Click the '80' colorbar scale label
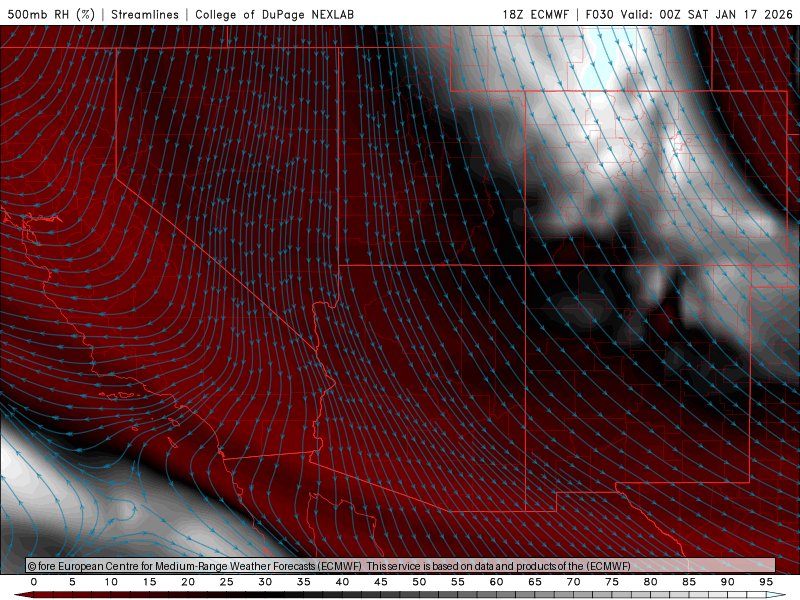This screenshot has width=800, height=600. click(x=651, y=582)
